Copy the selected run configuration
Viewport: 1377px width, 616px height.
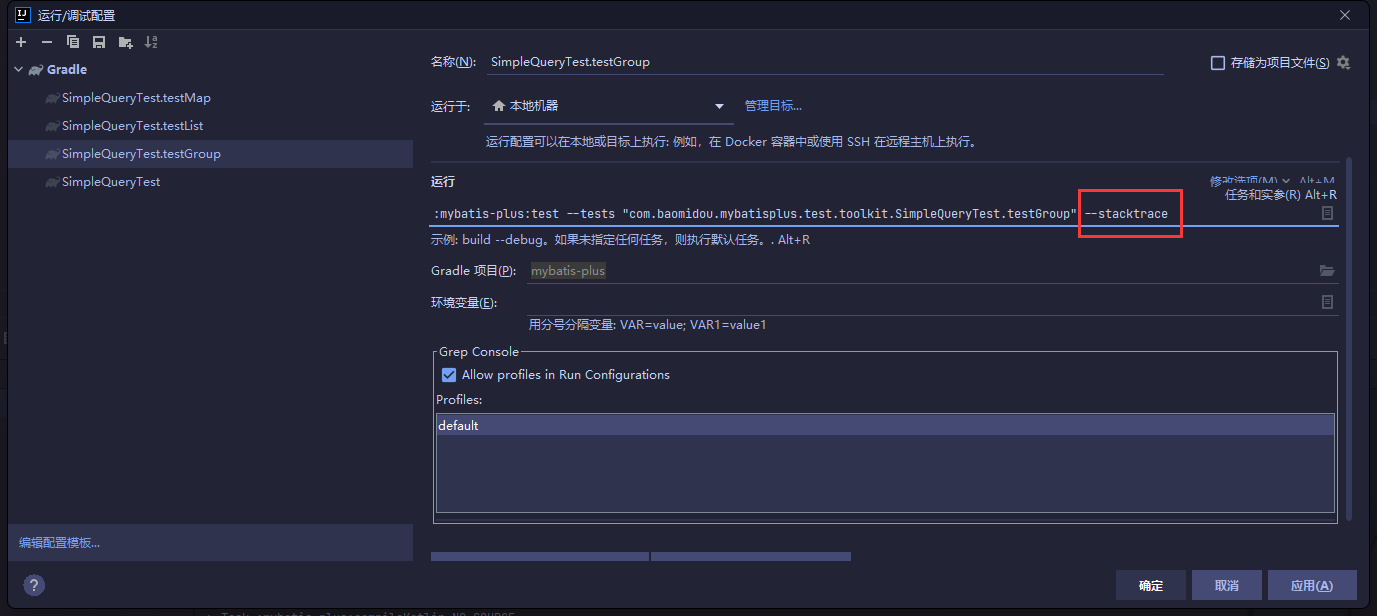click(73, 42)
